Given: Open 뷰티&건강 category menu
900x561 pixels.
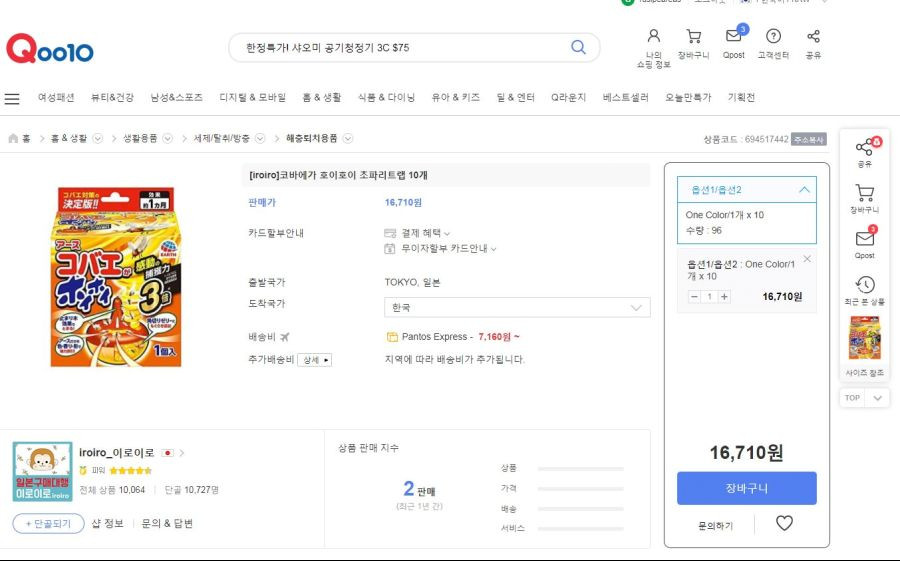Looking at the screenshot, I should pos(112,98).
